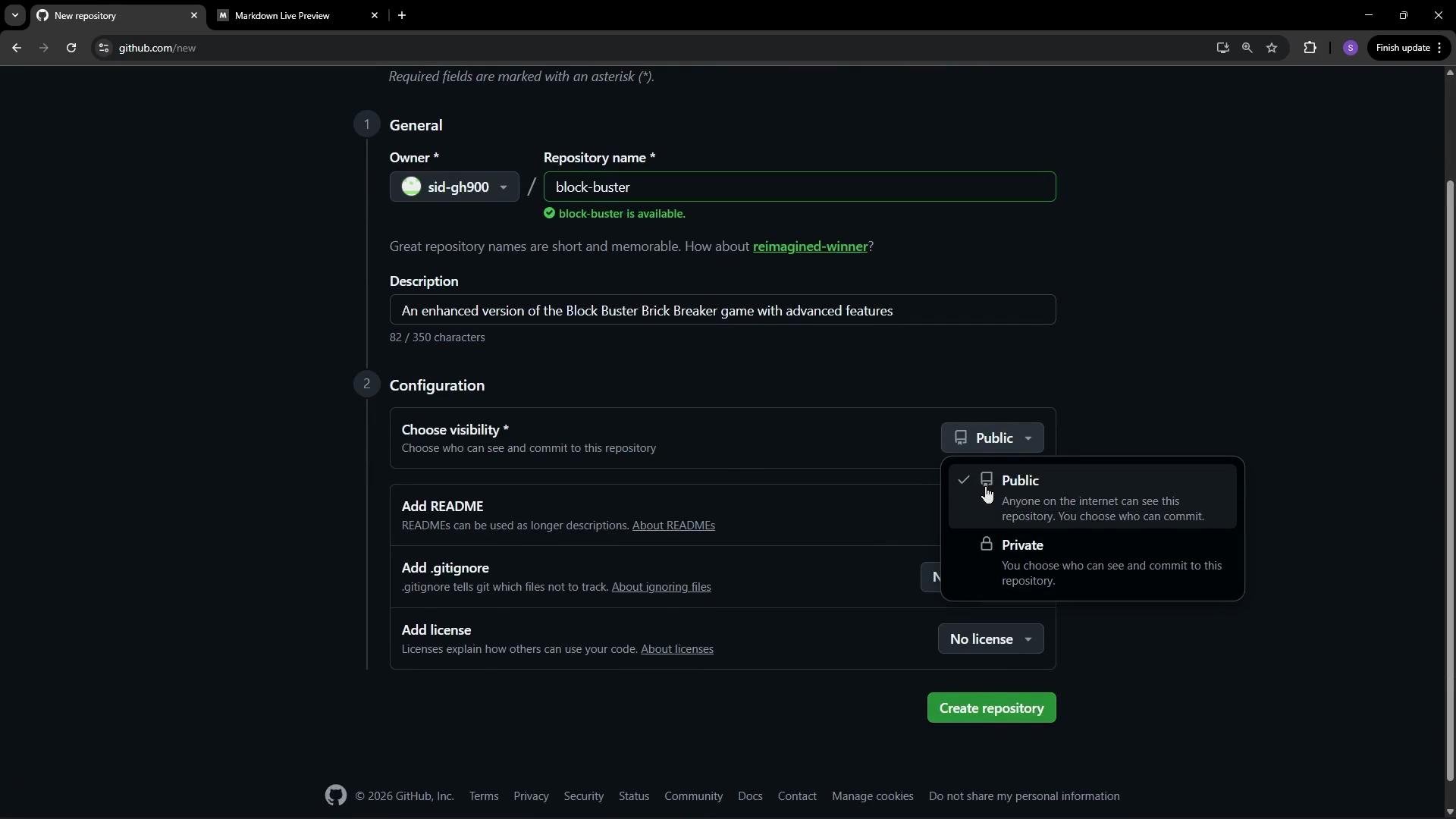Open the About licenses link
This screenshot has height=819, width=1456.
click(677, 649)
